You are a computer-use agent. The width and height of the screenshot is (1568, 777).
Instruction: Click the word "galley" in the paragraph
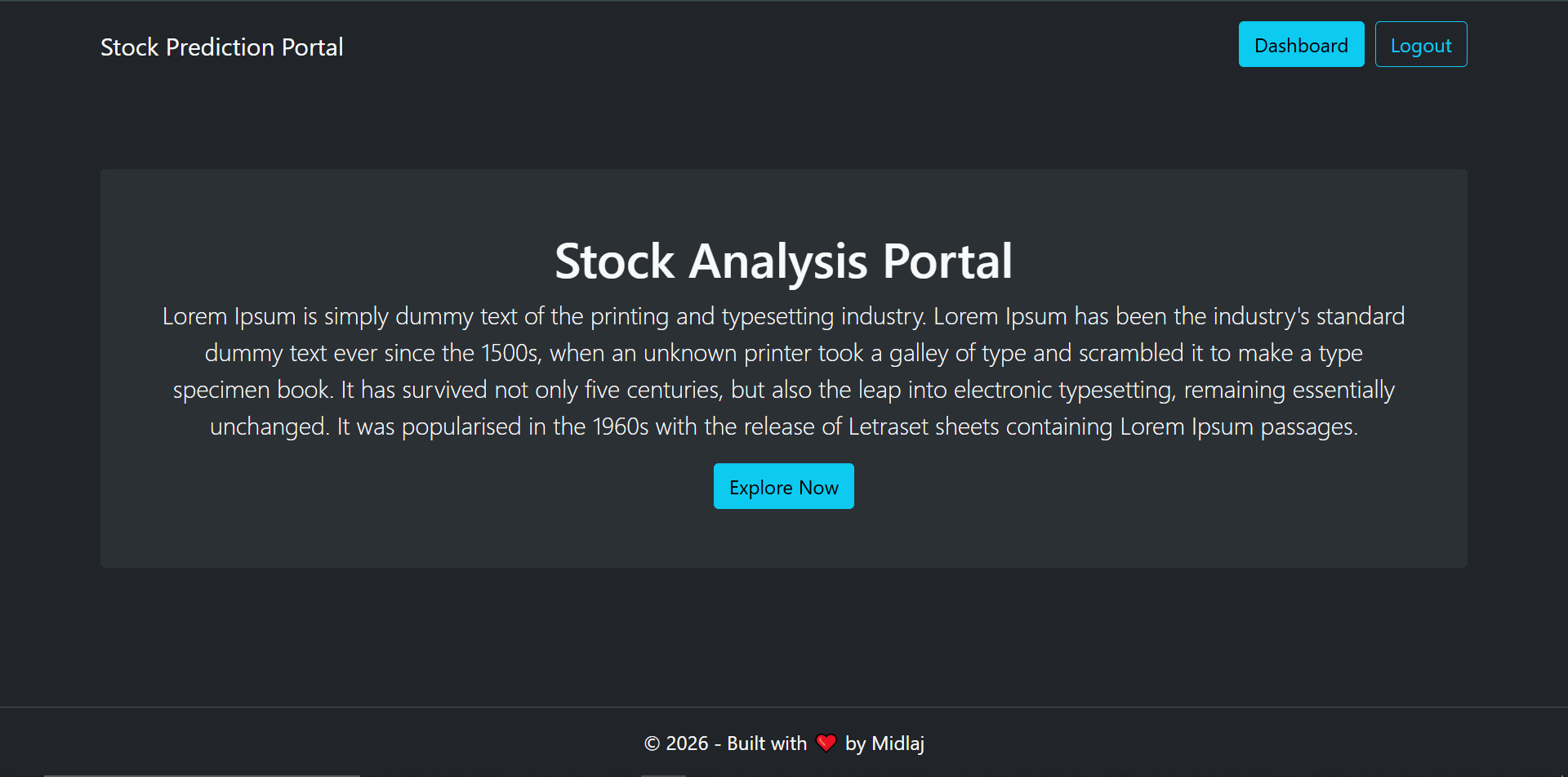tap(918, 353)
